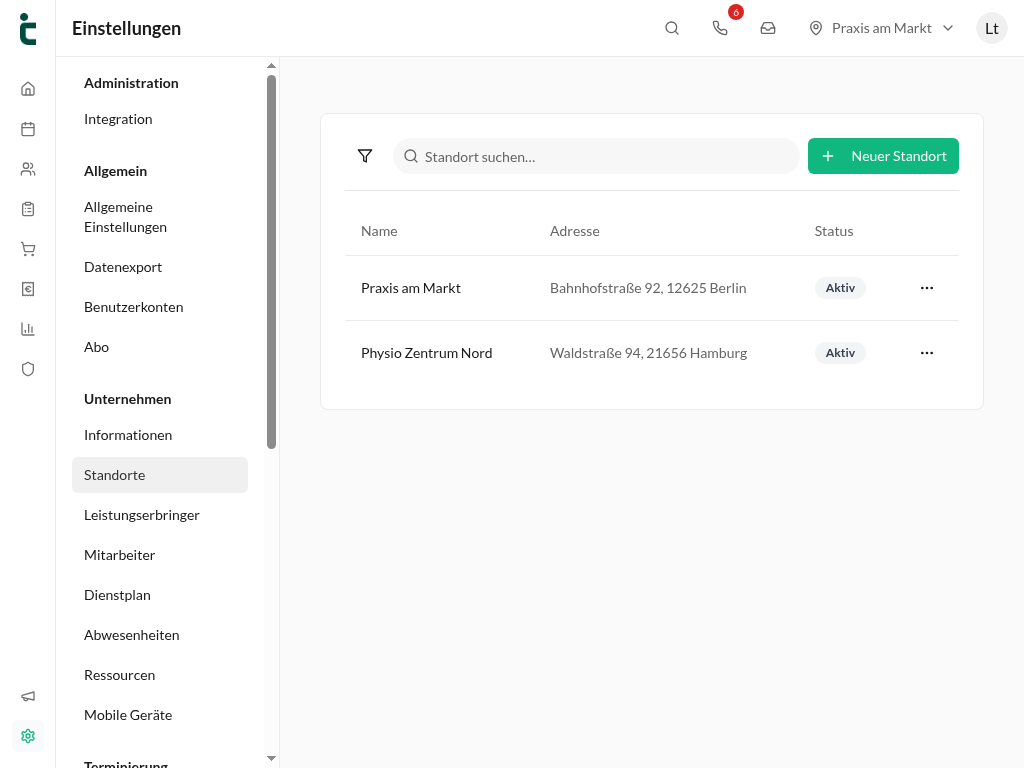Open the patients people icon
Screen dimensions: 1024x768
[27, 169]
